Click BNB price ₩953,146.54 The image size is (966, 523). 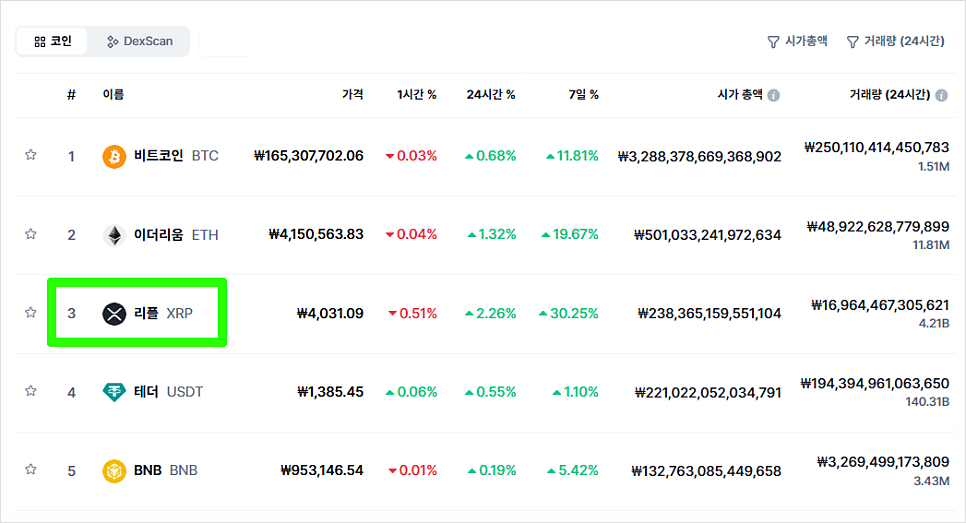[x=322, y=471]
